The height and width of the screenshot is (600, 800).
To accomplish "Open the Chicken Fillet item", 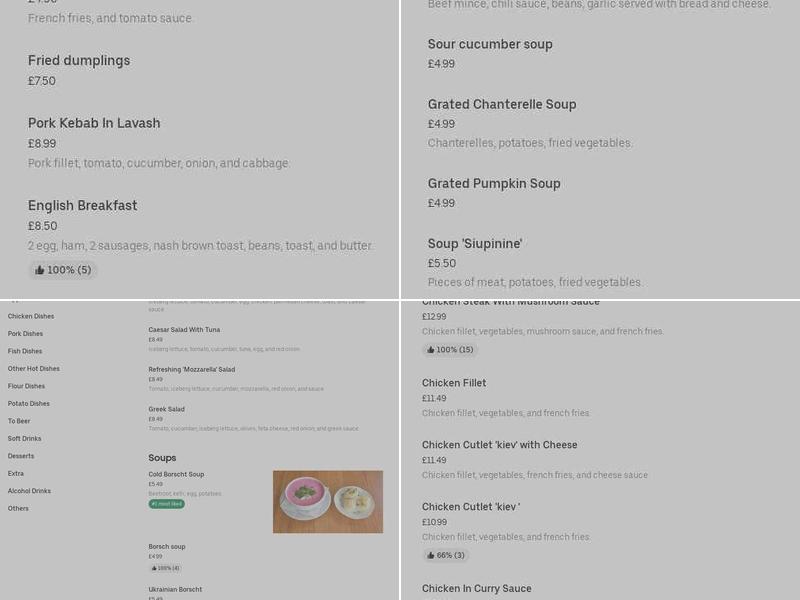I will pyautogui.click(x=456, y=382).
